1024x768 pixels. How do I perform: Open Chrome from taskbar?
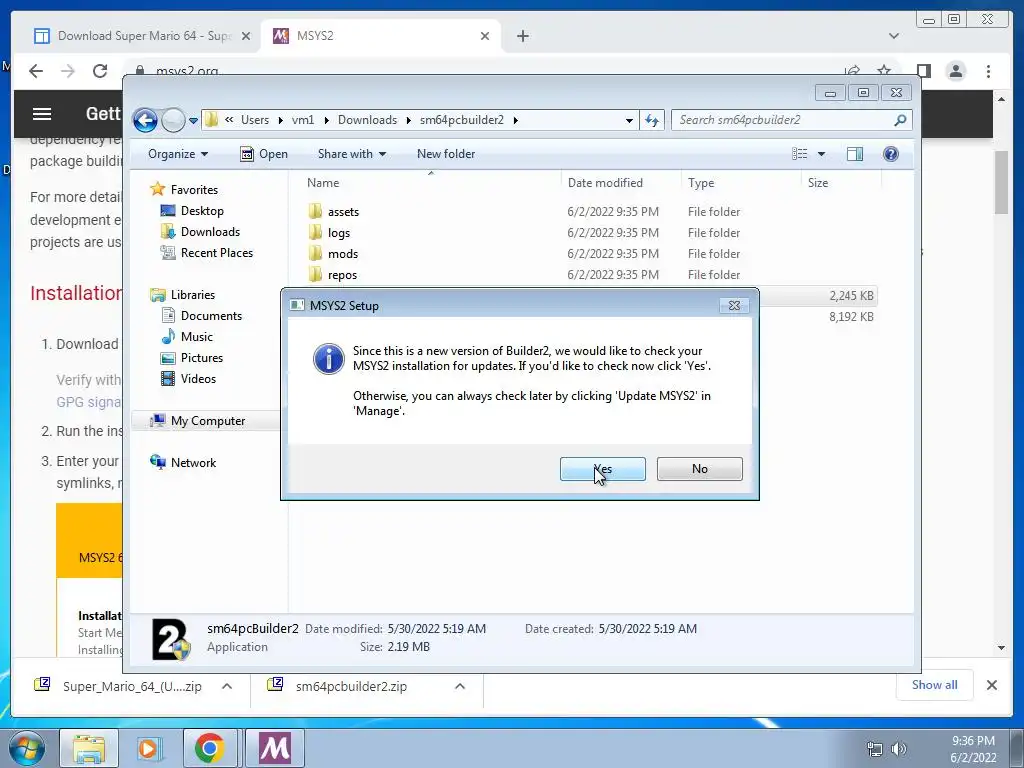click(x=209, y=748)
